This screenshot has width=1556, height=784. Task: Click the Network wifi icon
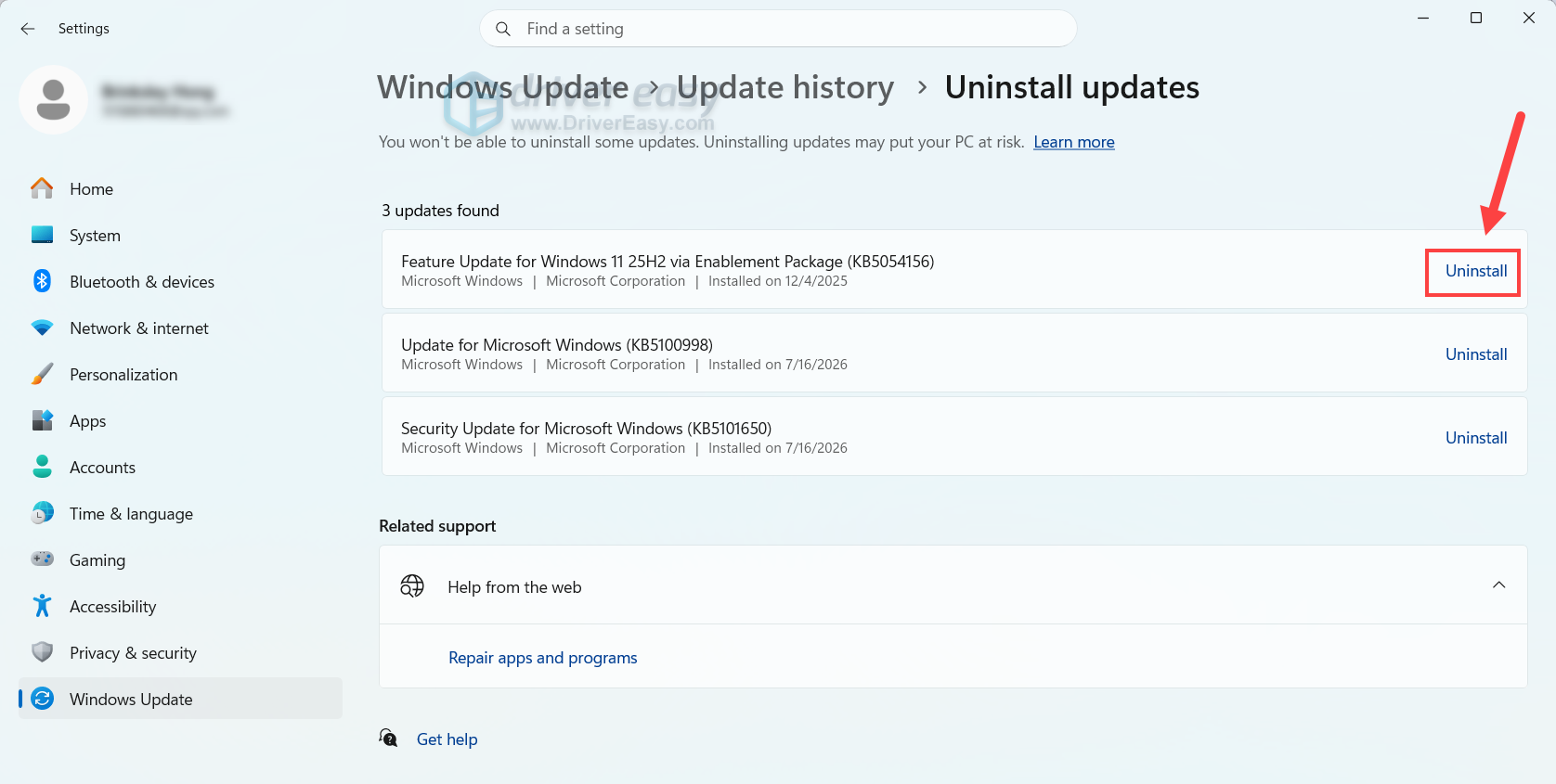(x=42, y=328)
